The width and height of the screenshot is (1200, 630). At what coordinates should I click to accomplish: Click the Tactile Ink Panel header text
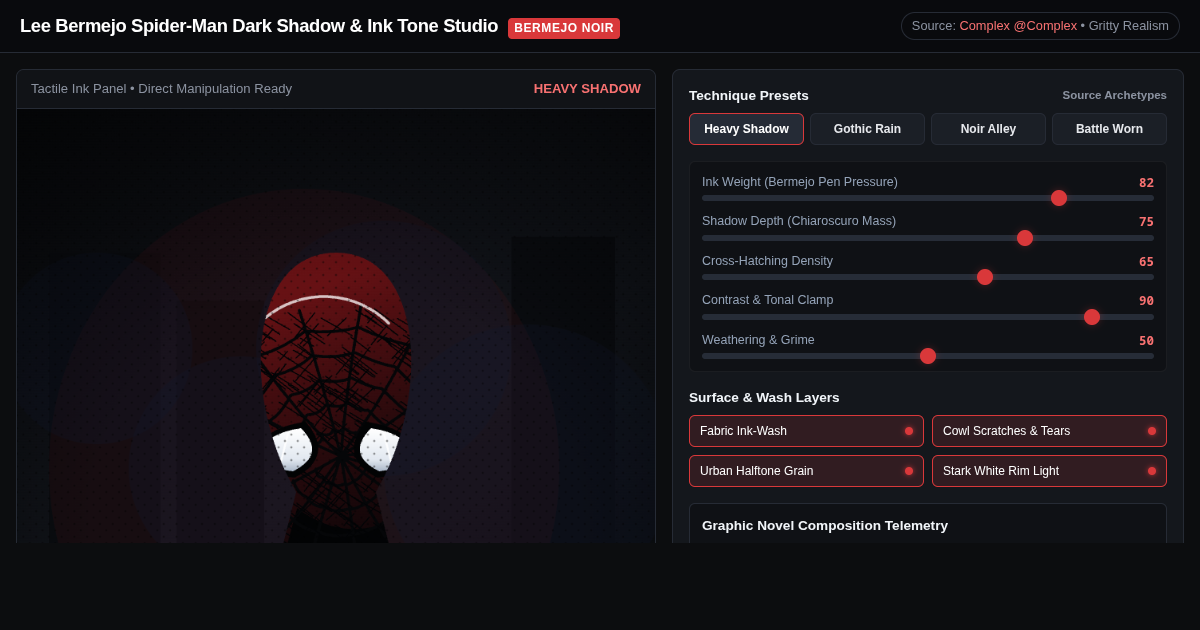click(161, 89)
